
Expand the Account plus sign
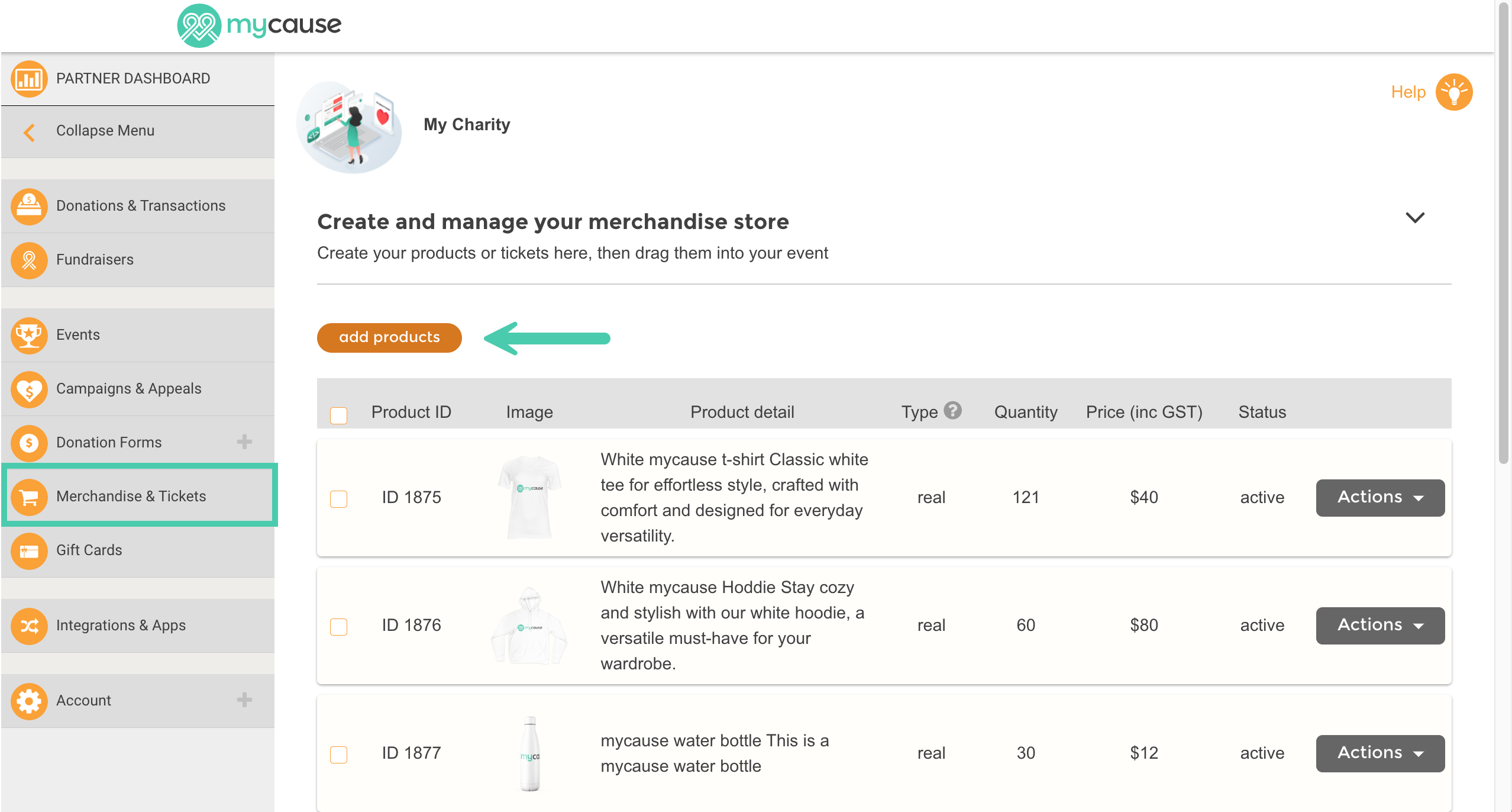pos(244,700)
